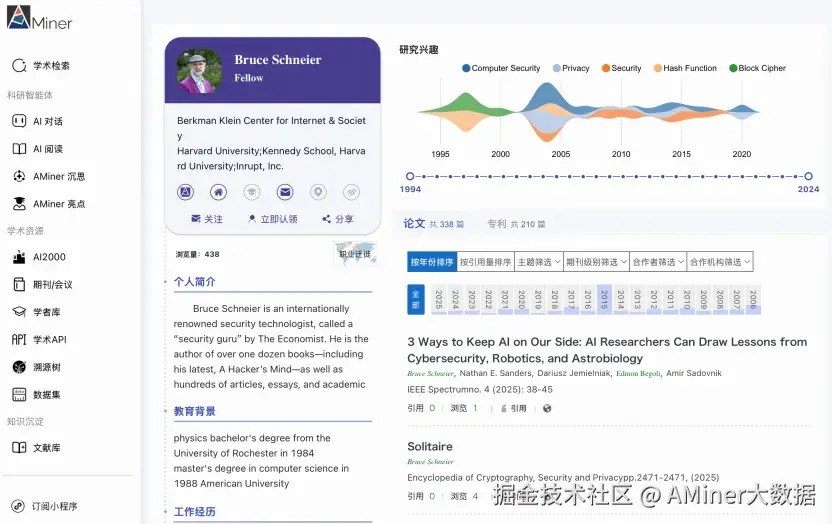Viewport: 832px width, 524px height.
Task: Select the 2024 timeline end handle
Action: [808, 176]
